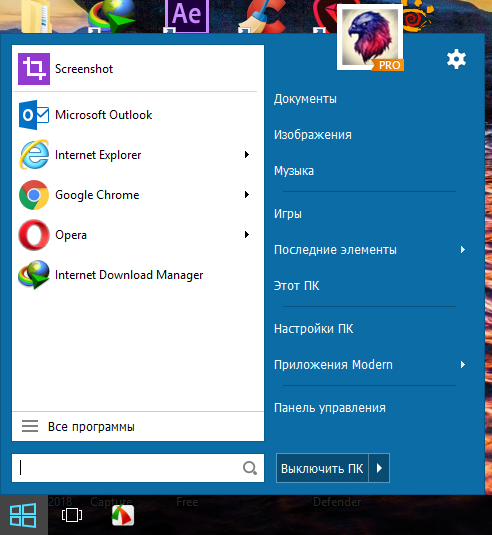The width and height of the screenshot is (492, 535).
Task: Launch Microsoft Outlook icon
Action: coord(34,115)
